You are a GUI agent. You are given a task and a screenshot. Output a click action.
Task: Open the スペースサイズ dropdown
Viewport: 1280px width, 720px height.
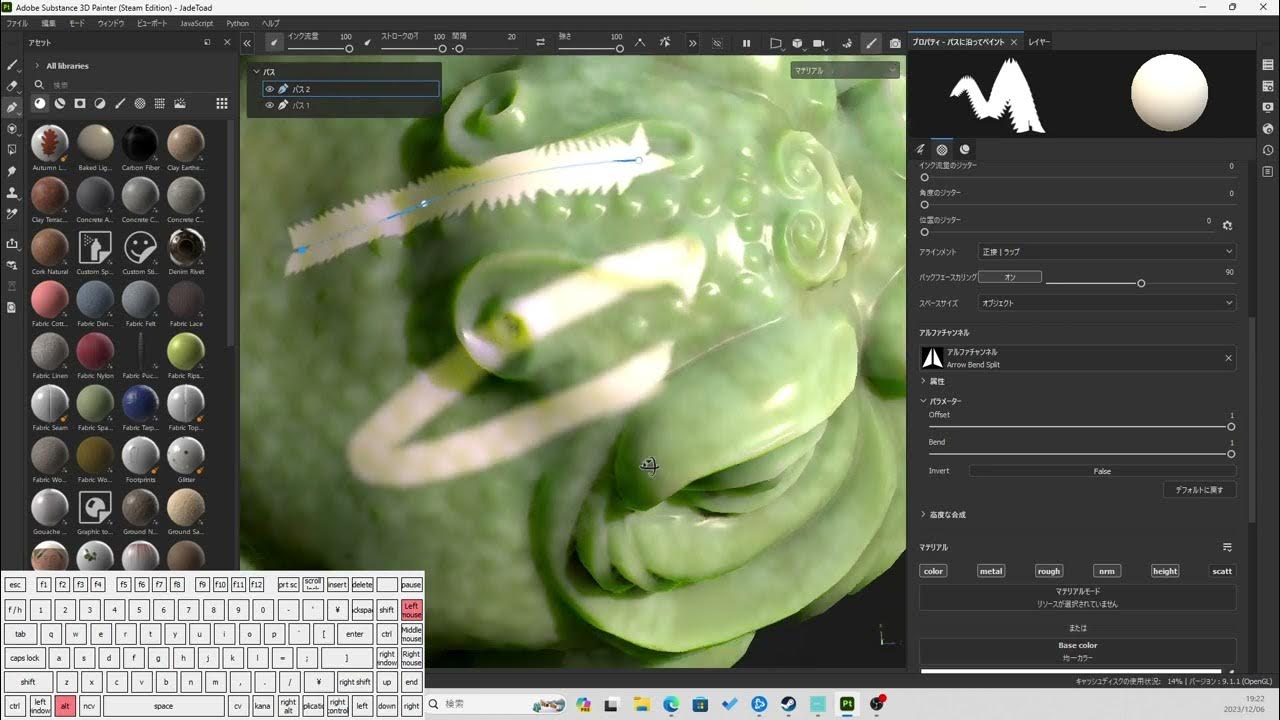1108,303
